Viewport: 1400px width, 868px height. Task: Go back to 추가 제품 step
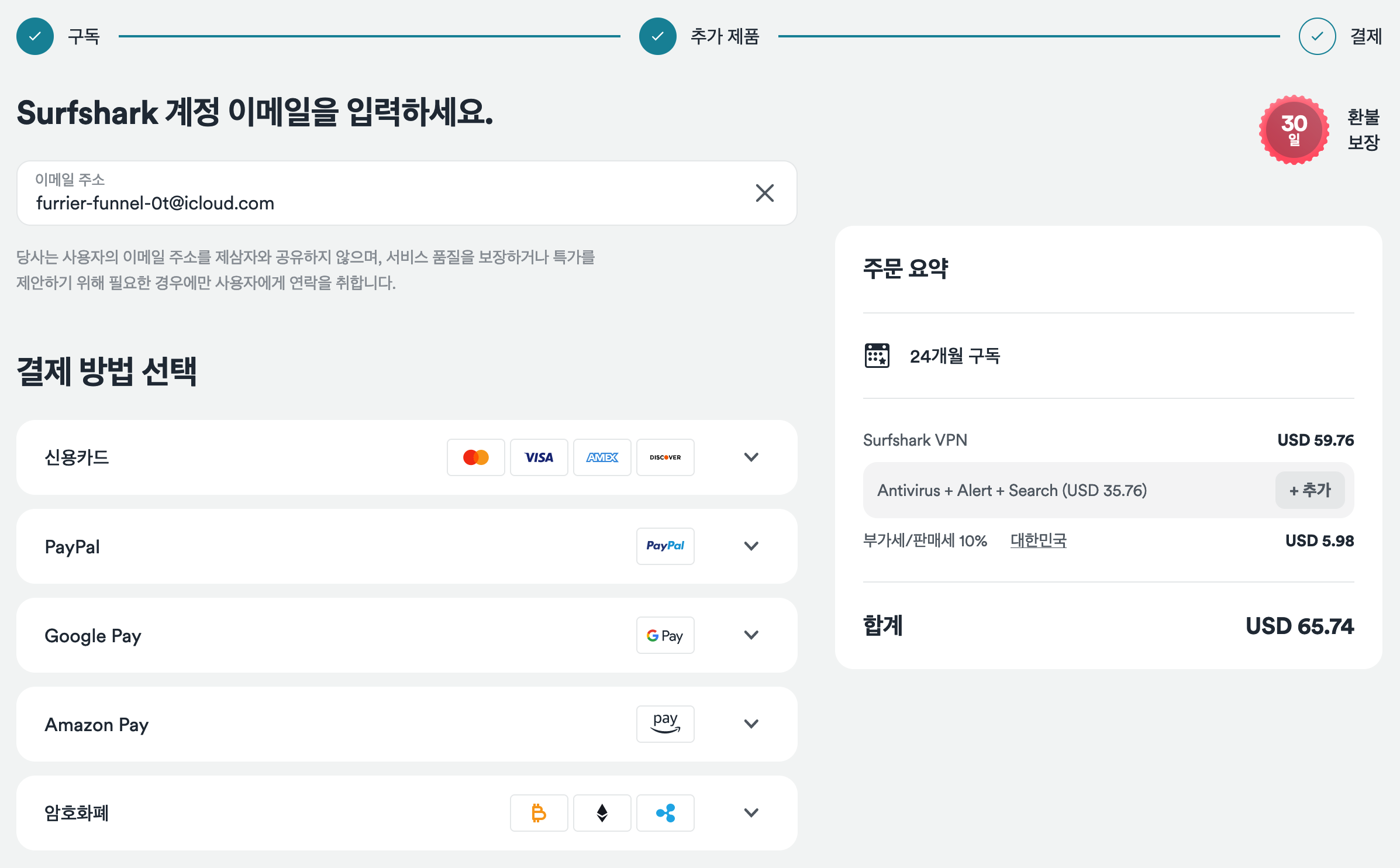coord(657,36)
